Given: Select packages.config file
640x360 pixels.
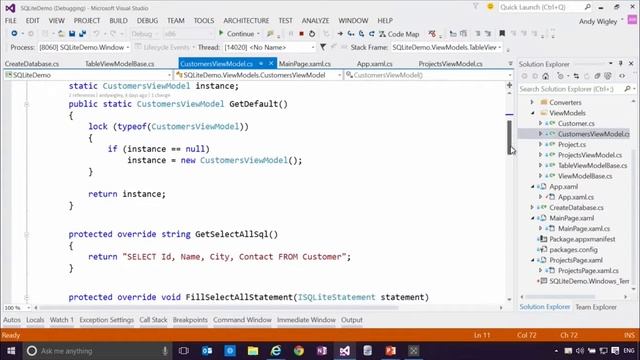Looking at the screenshot, I should coord(573,250).
